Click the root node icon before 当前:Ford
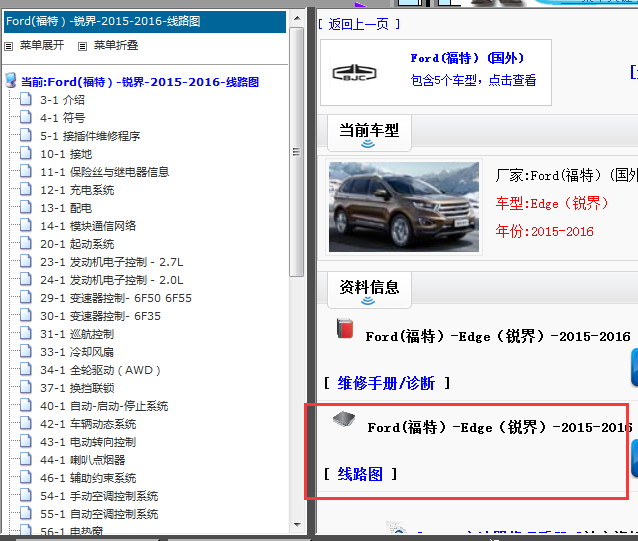The image size is (638, 541). coord(11,81)
